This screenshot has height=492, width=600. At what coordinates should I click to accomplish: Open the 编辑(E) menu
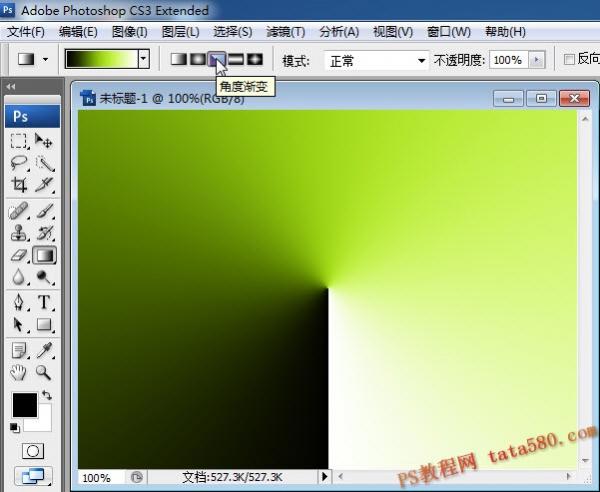tap(78, 32)
